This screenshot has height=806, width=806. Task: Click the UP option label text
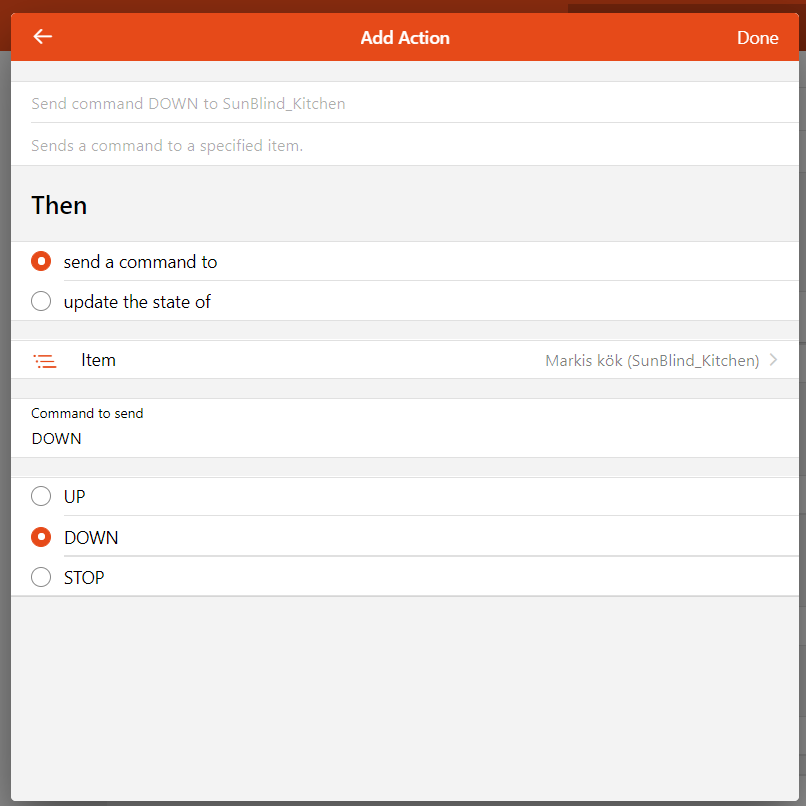75,496
